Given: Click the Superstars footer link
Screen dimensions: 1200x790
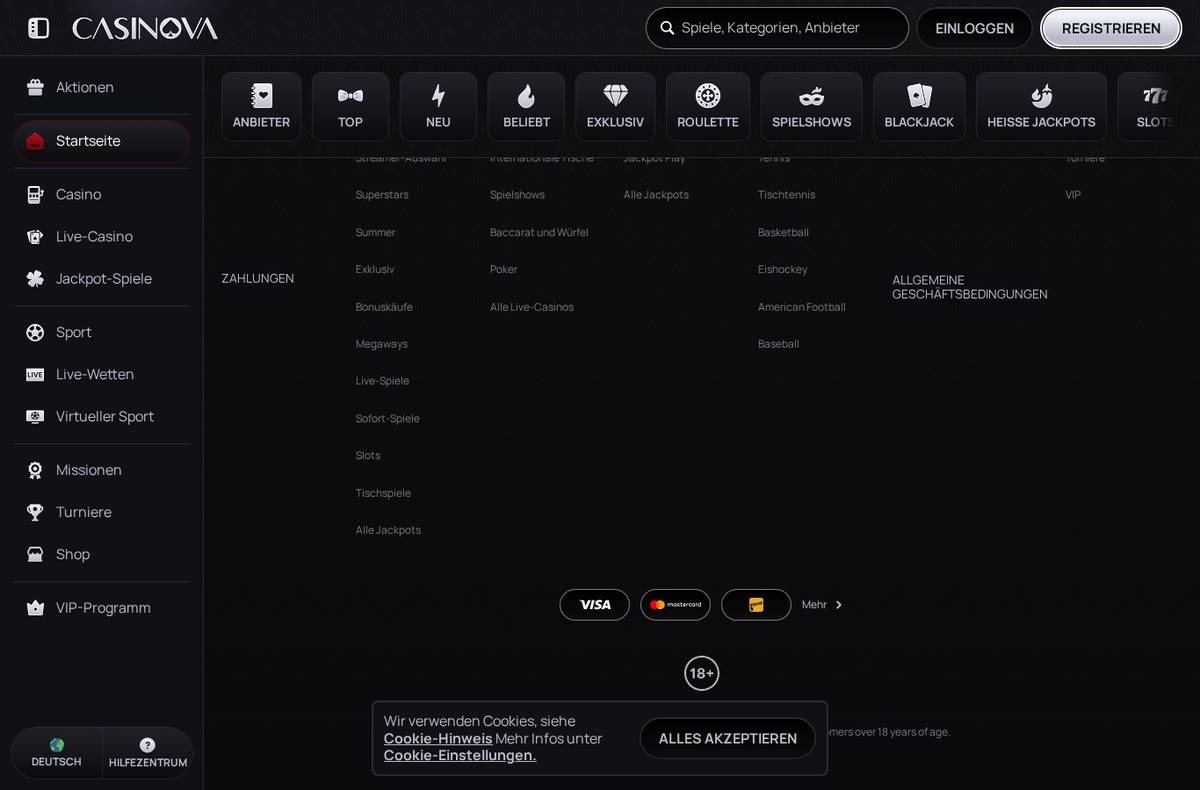Looking at the screenshot, I should [382, 195].
